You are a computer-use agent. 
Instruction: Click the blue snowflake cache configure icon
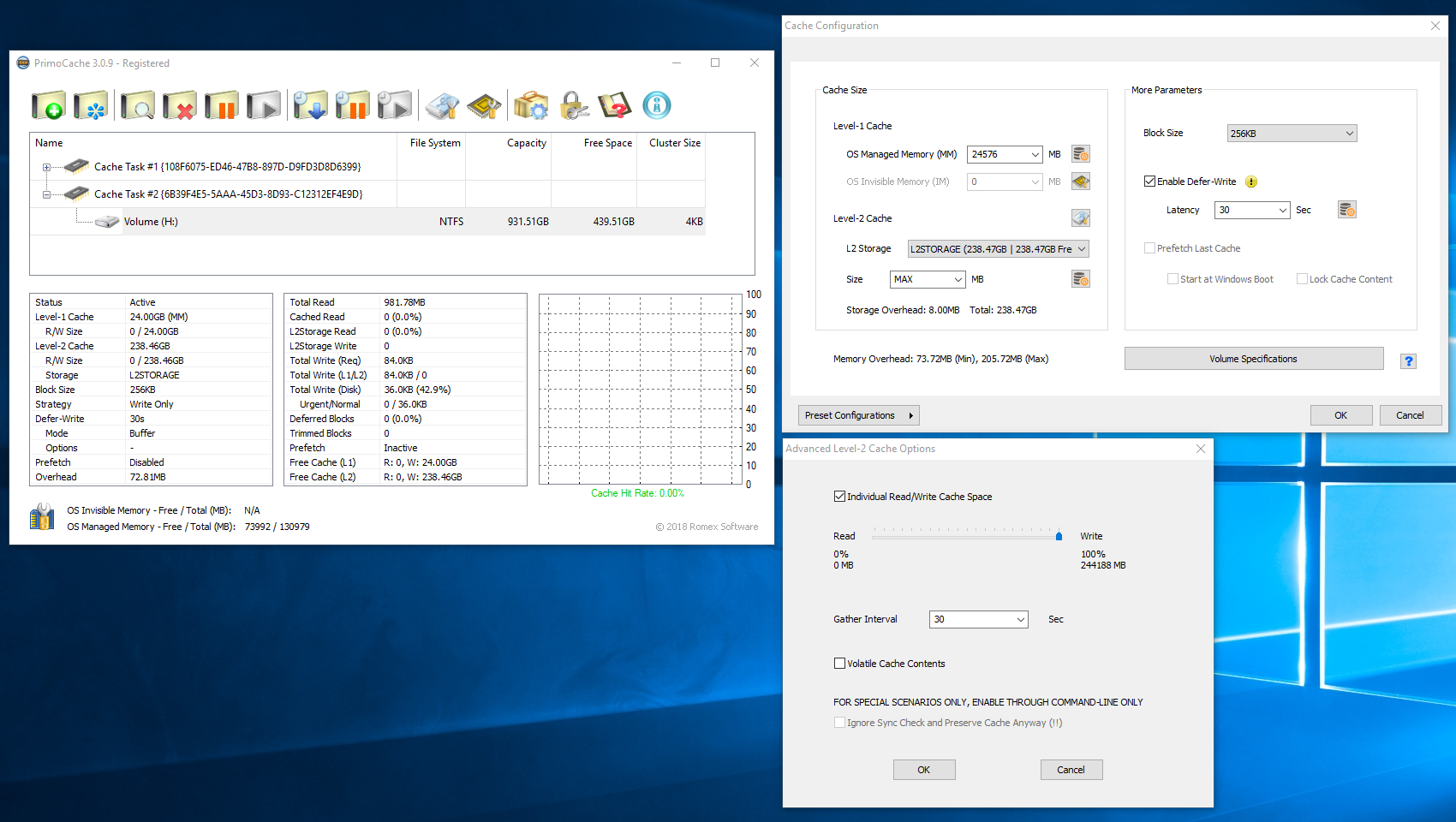(x=91, y=106)
